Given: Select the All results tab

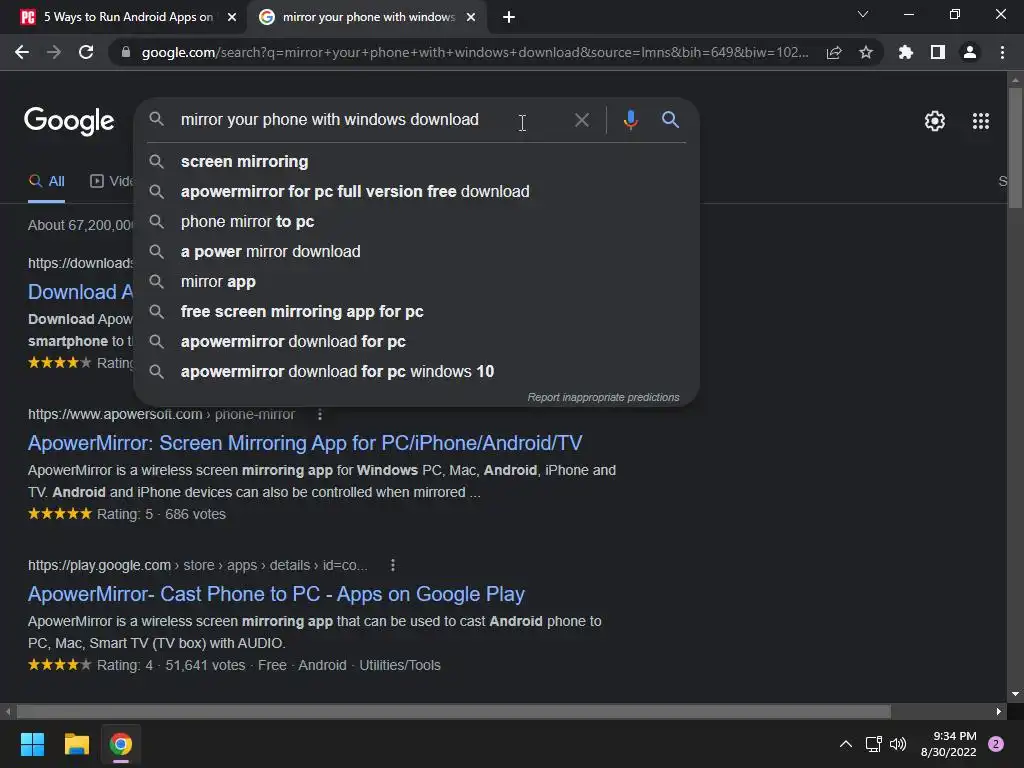Looking at the screenshot, I should (x=46, y=181).
